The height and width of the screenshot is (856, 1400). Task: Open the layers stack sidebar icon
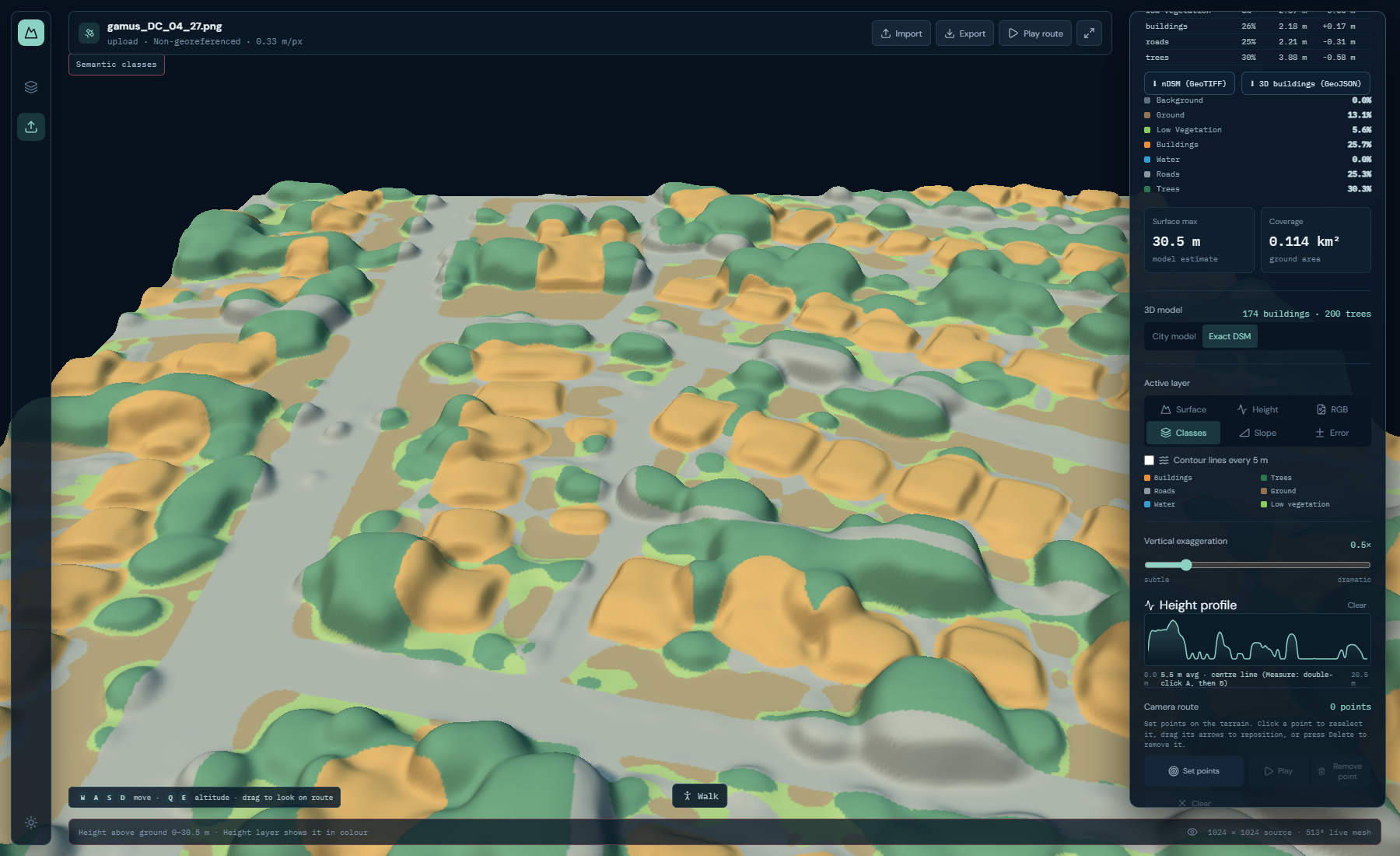pyautogui.click(x=31, y=87)
